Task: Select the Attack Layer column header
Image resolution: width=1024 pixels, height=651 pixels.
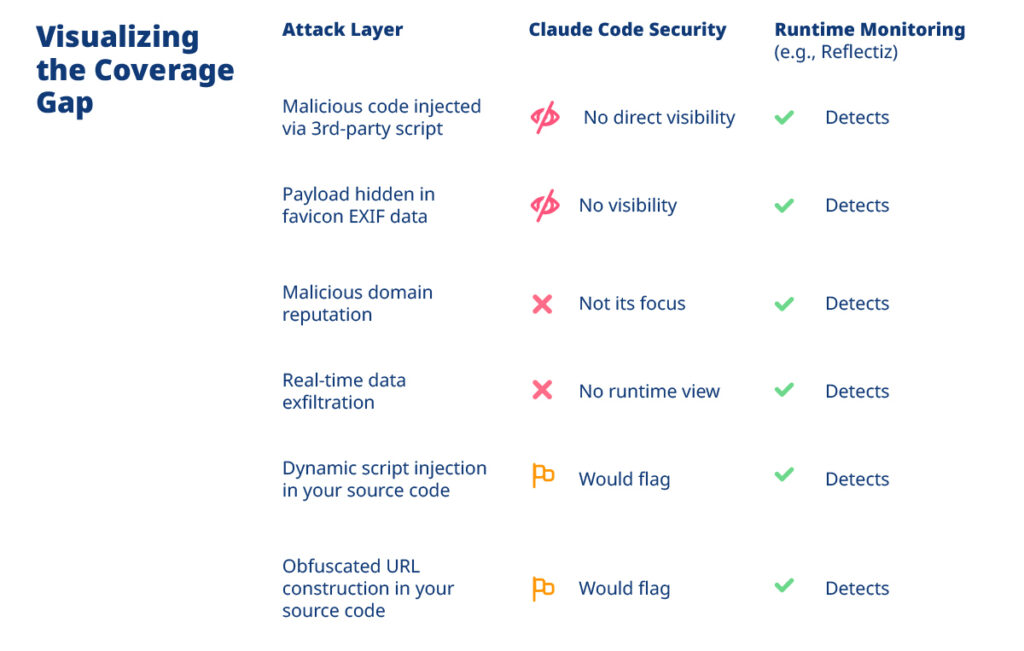Action: click(x=342, y=30)
